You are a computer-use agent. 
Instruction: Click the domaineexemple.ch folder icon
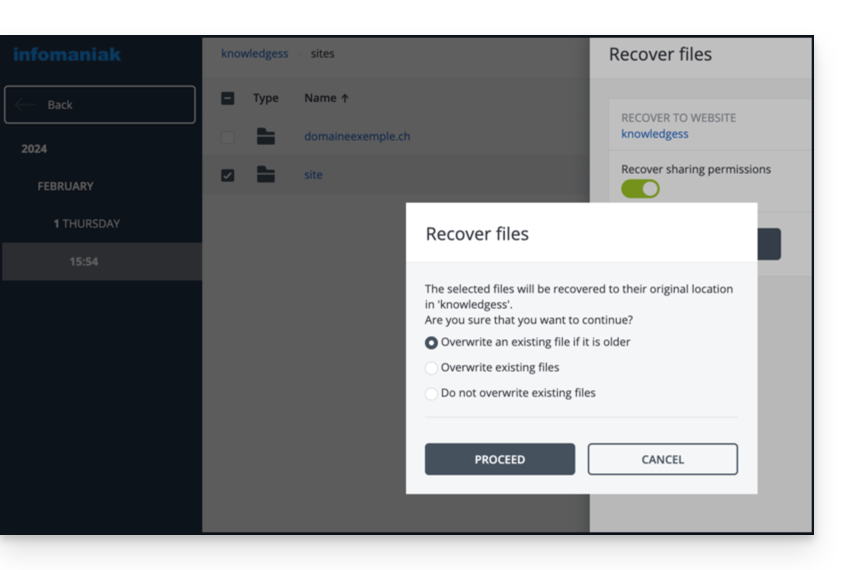point(266,137)
